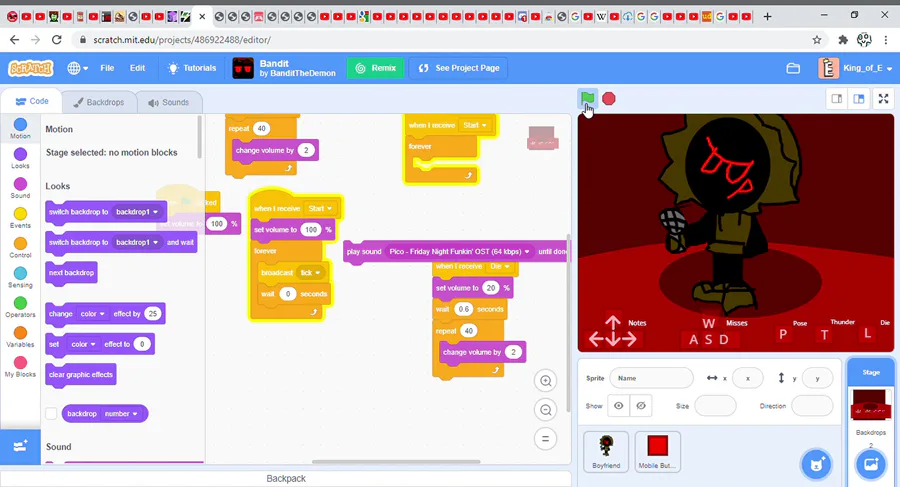
Task: Open color dropdown in set effect block
Action: [83, 344]
